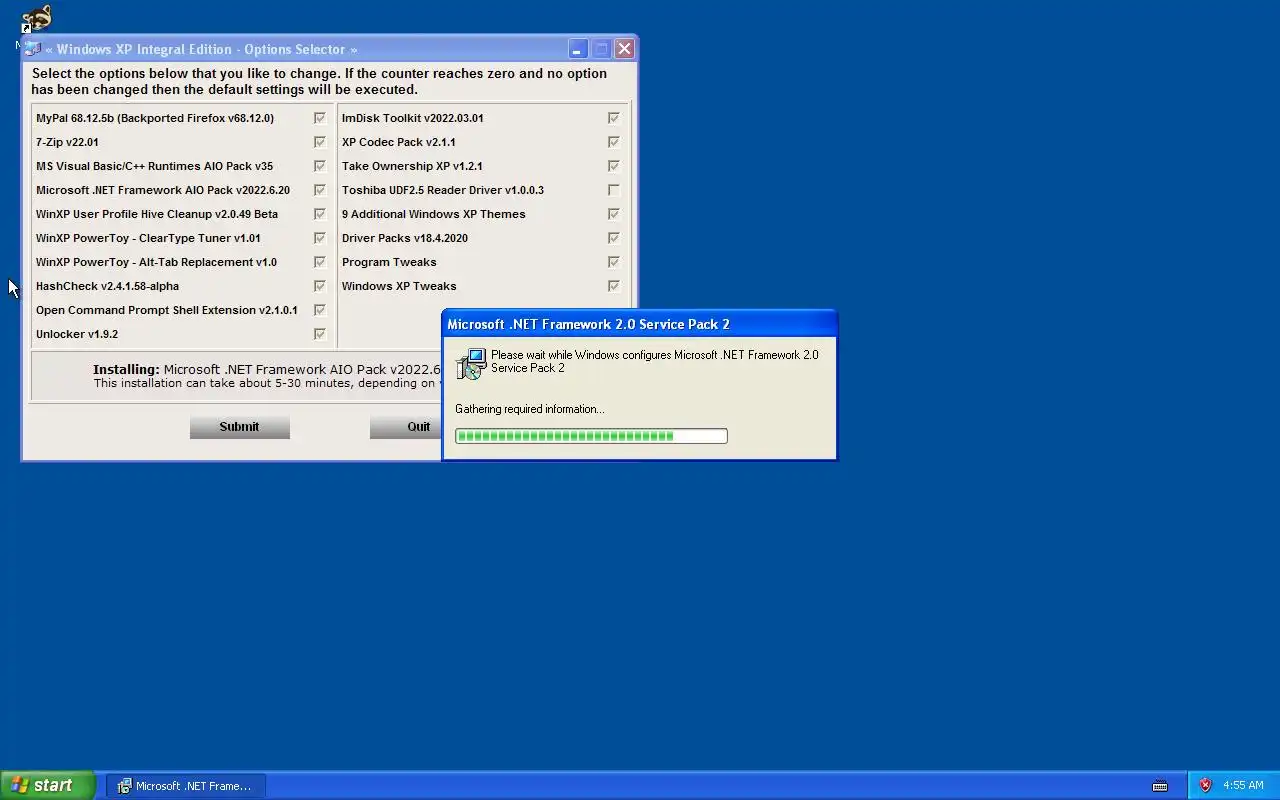Toggle Alt-Tab Replacement PowerToy checkbox

pyautogui.click(x=320, y=262)
